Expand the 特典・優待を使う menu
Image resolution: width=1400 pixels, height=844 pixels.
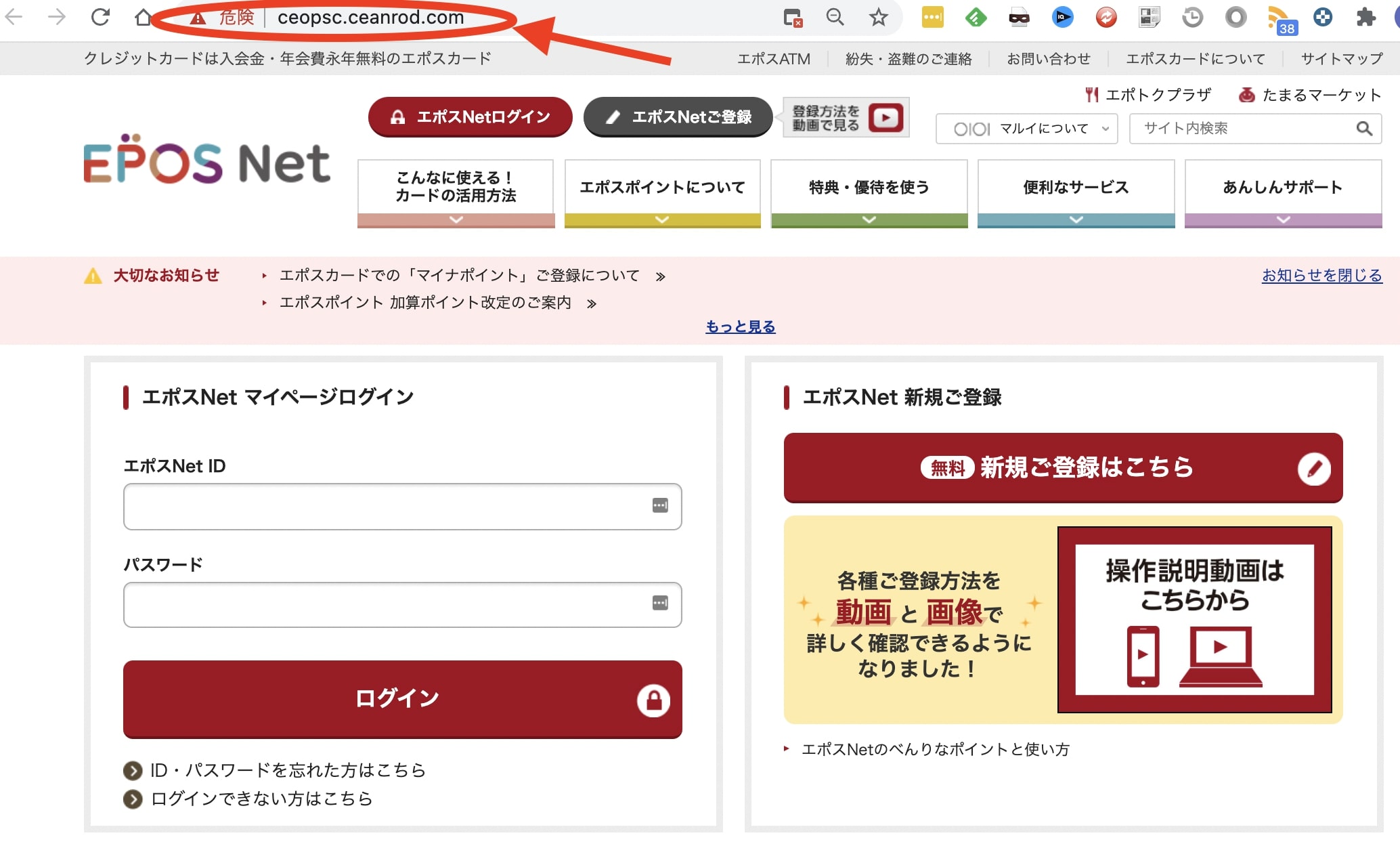point(869,193)
